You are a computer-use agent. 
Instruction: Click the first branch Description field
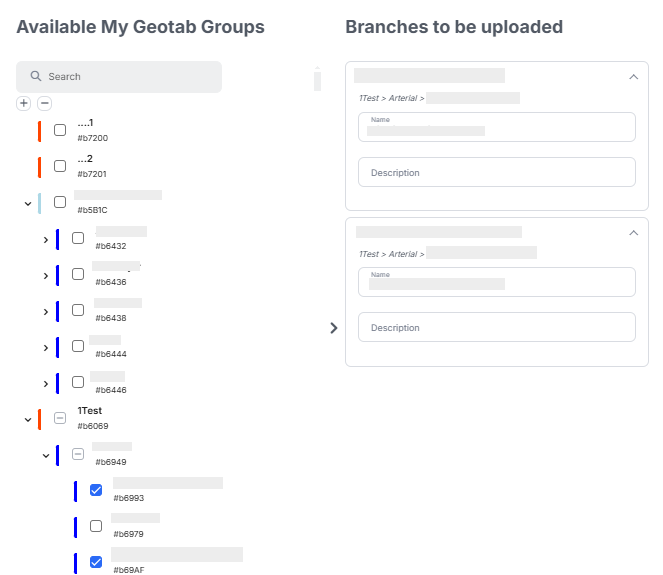click(497, 173)
